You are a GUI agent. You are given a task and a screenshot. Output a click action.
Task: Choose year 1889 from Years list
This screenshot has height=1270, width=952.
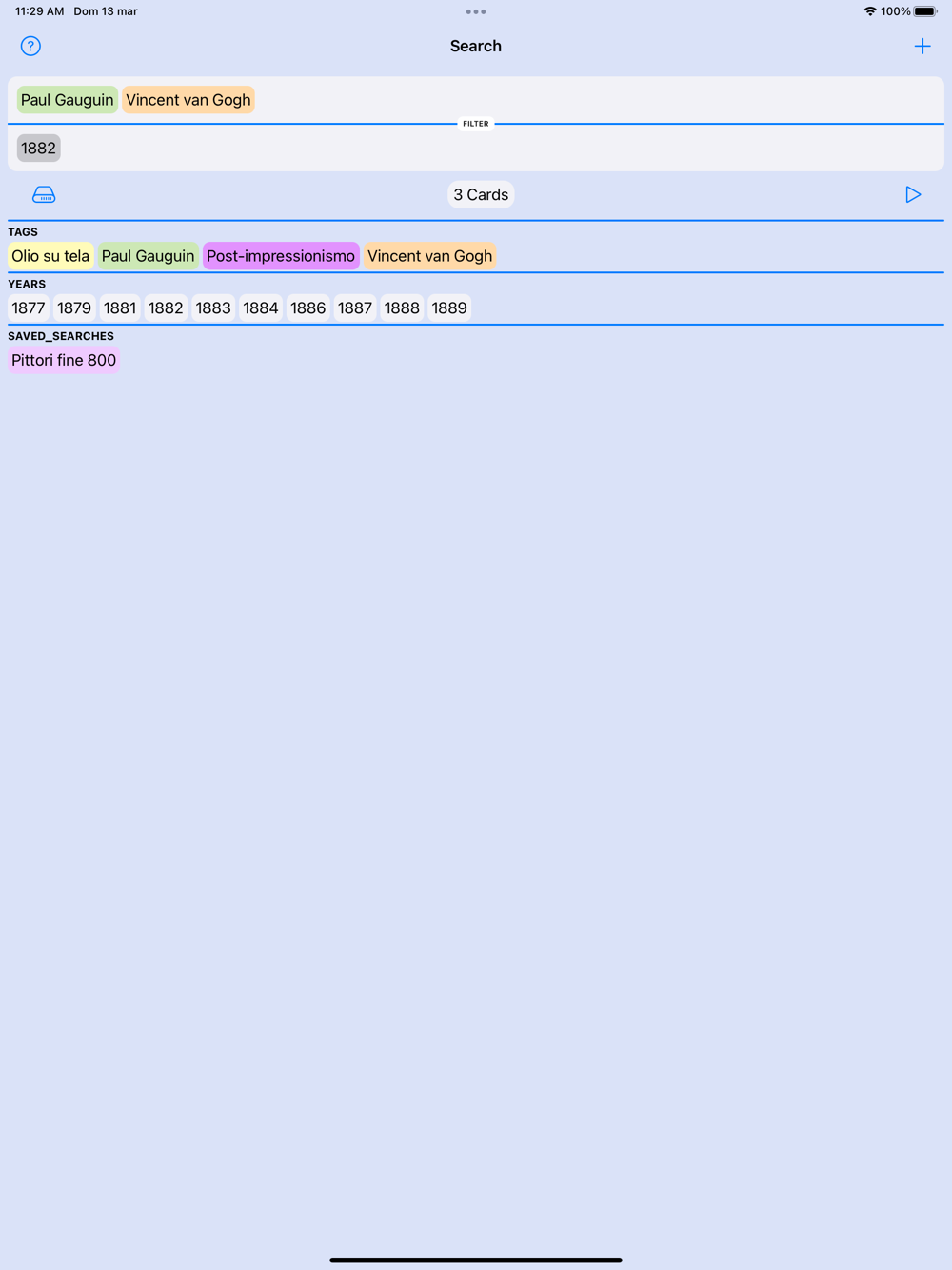(449, 308)
